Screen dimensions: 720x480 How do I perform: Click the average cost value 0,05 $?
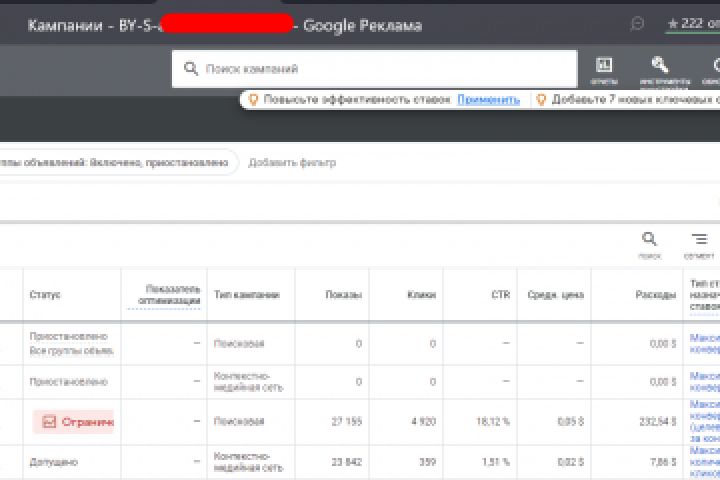[x=571, y=421]
